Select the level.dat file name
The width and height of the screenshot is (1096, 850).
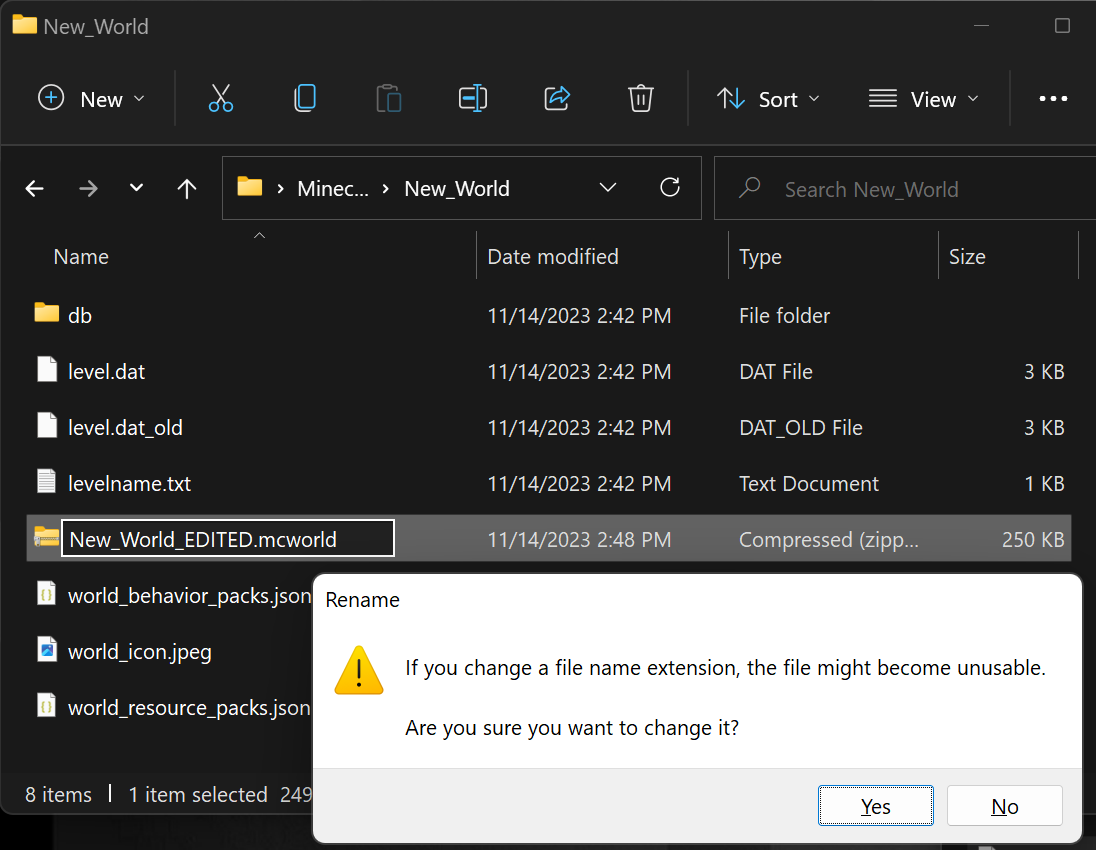click(106, 371)
